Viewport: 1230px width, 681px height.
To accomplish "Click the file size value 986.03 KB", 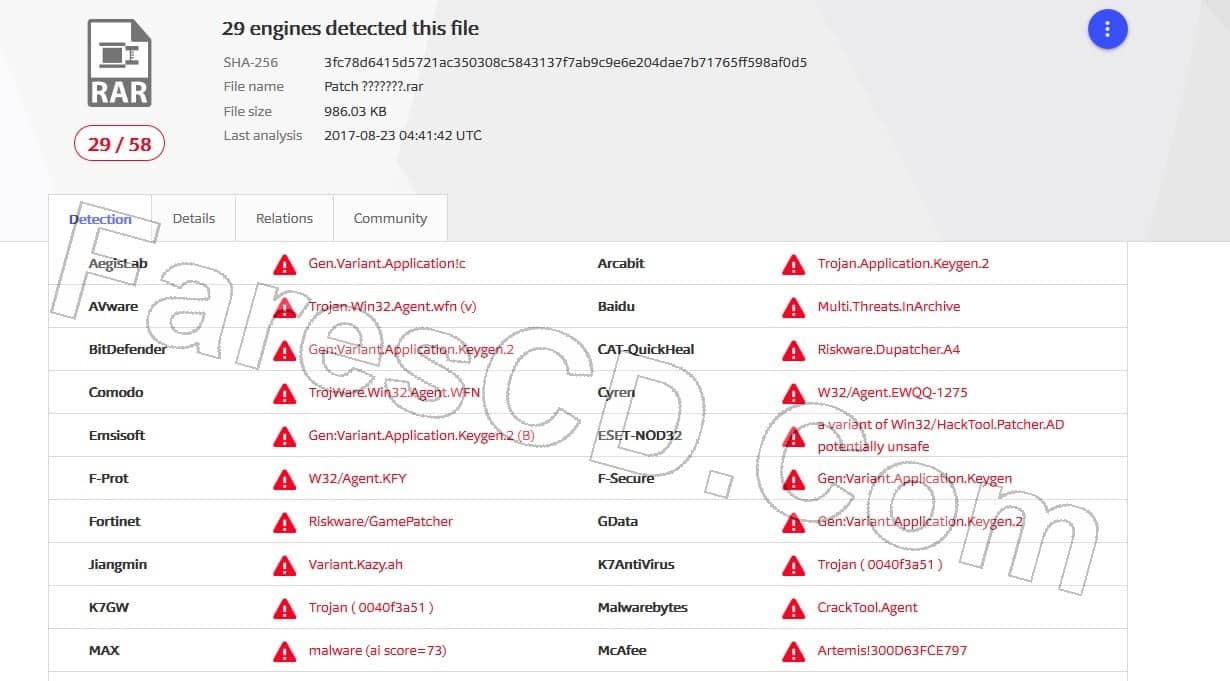I will pyautogui.click(x=355, y=111).
